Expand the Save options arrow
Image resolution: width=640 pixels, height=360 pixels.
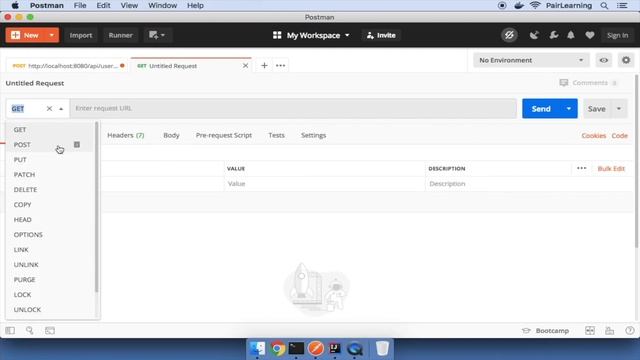click(619, 109)
